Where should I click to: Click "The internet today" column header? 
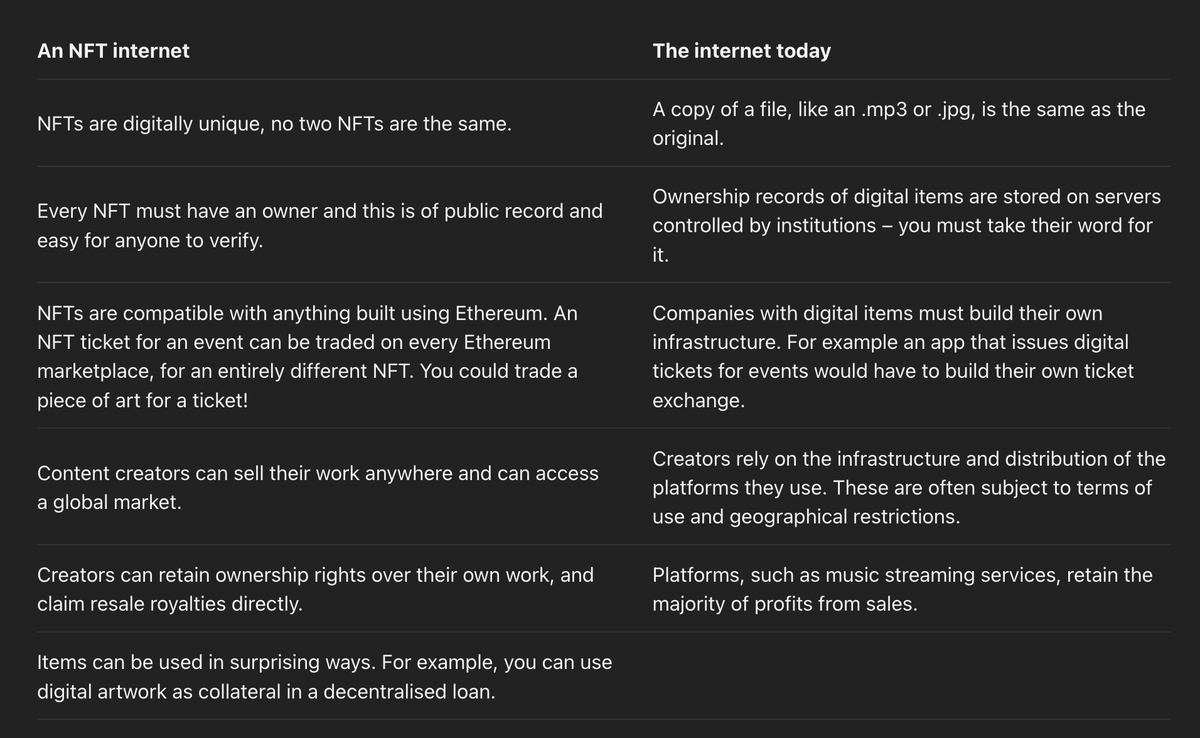tap(741, 51)
